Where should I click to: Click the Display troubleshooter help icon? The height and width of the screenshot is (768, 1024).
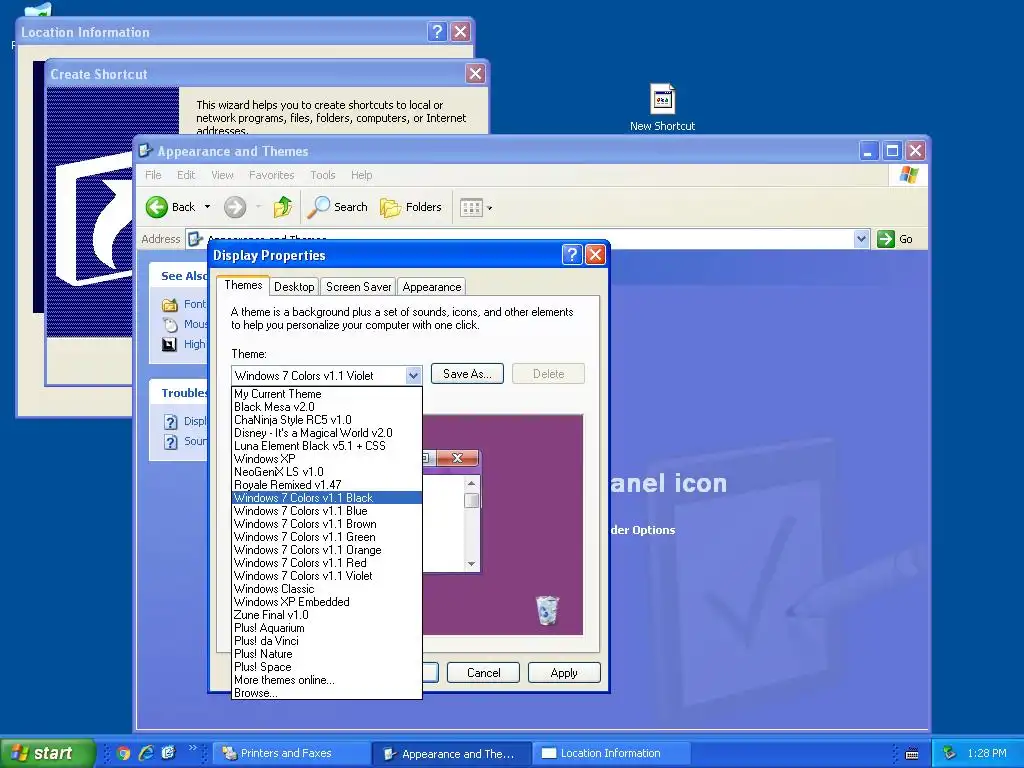[x=170, y=422]
